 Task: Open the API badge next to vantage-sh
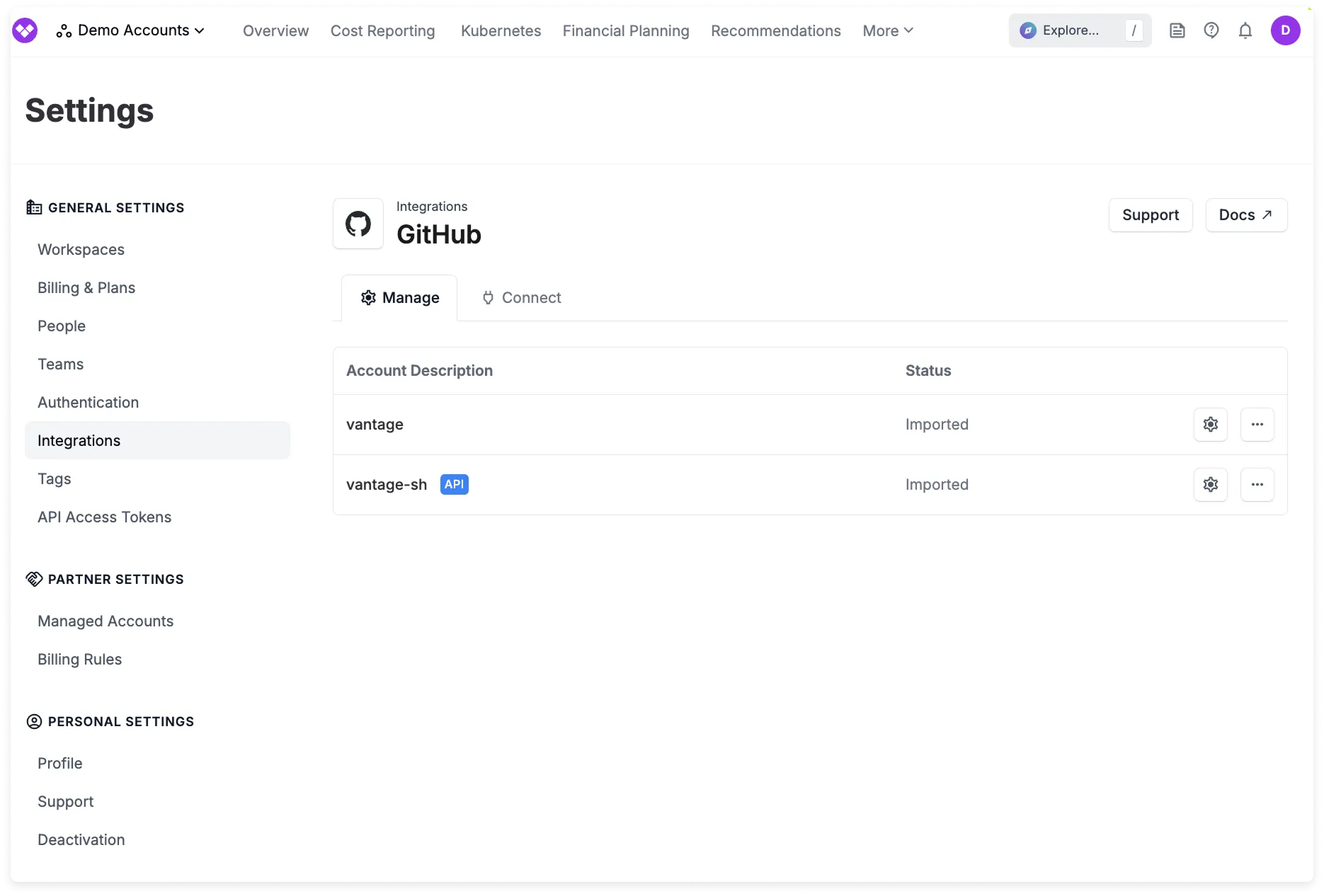[x=454, y=484]
